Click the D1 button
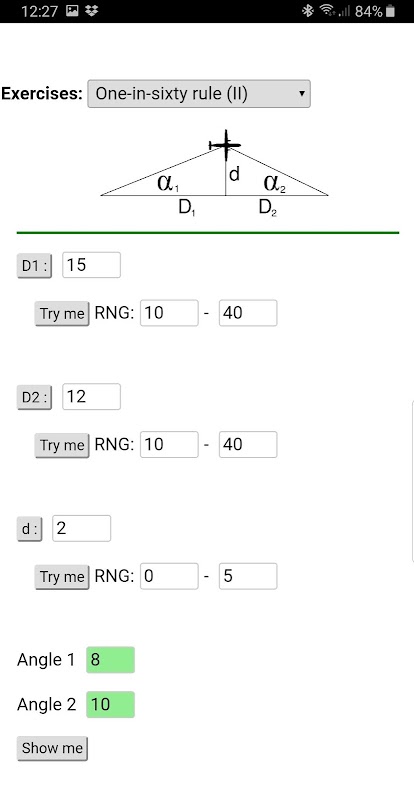 point(34,266)
